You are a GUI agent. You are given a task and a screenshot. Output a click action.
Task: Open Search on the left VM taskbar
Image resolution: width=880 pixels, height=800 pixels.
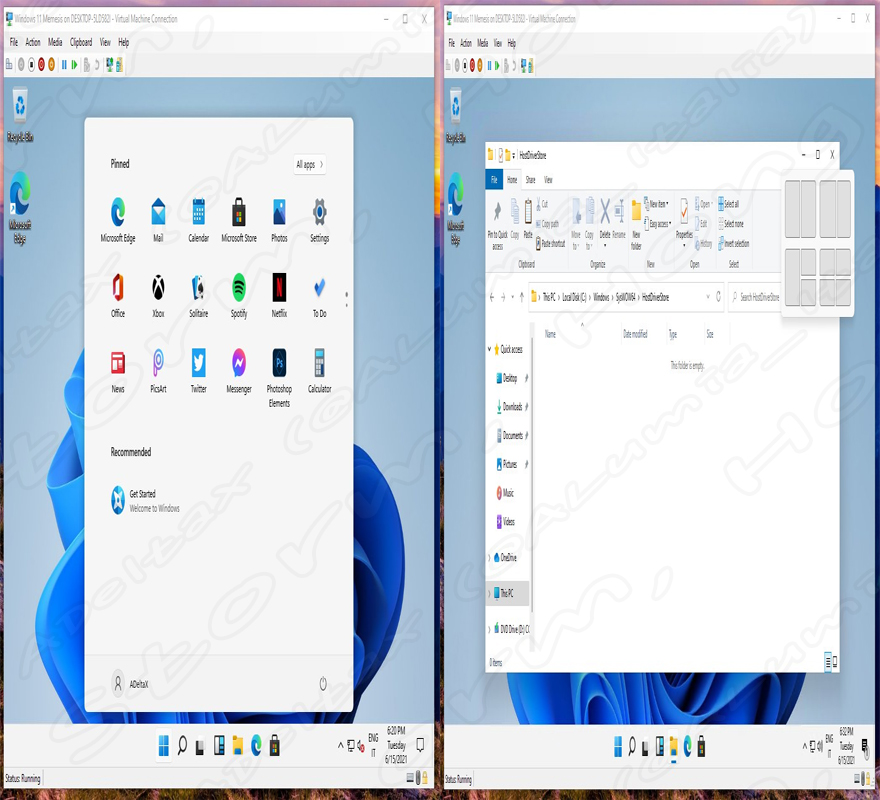tap(182, 746)
